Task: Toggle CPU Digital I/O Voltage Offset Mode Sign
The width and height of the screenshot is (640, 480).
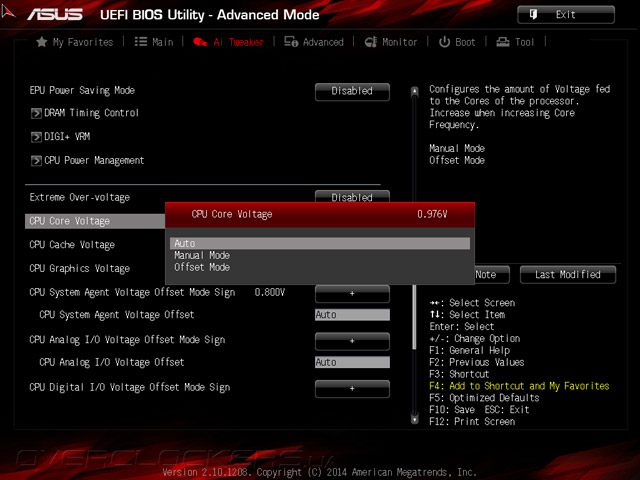Action: coord(352,389)
